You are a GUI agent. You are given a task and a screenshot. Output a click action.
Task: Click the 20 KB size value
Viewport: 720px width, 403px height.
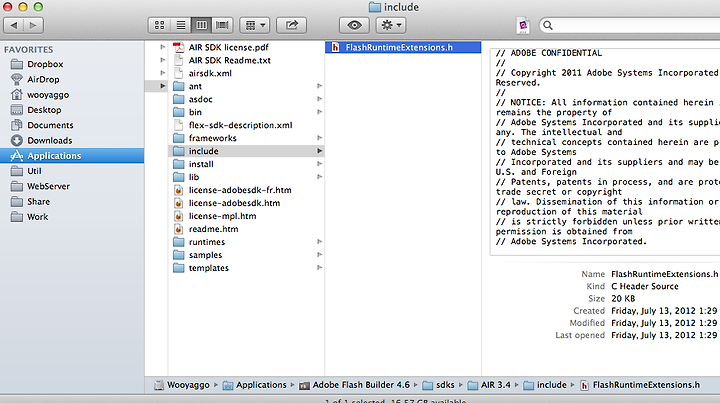click(x=623, y=298)
